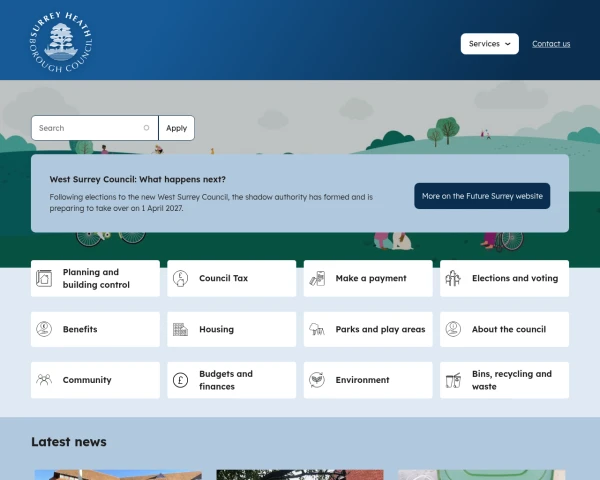Open the first news thumbnail with the tiled roof

click(118, 475)
